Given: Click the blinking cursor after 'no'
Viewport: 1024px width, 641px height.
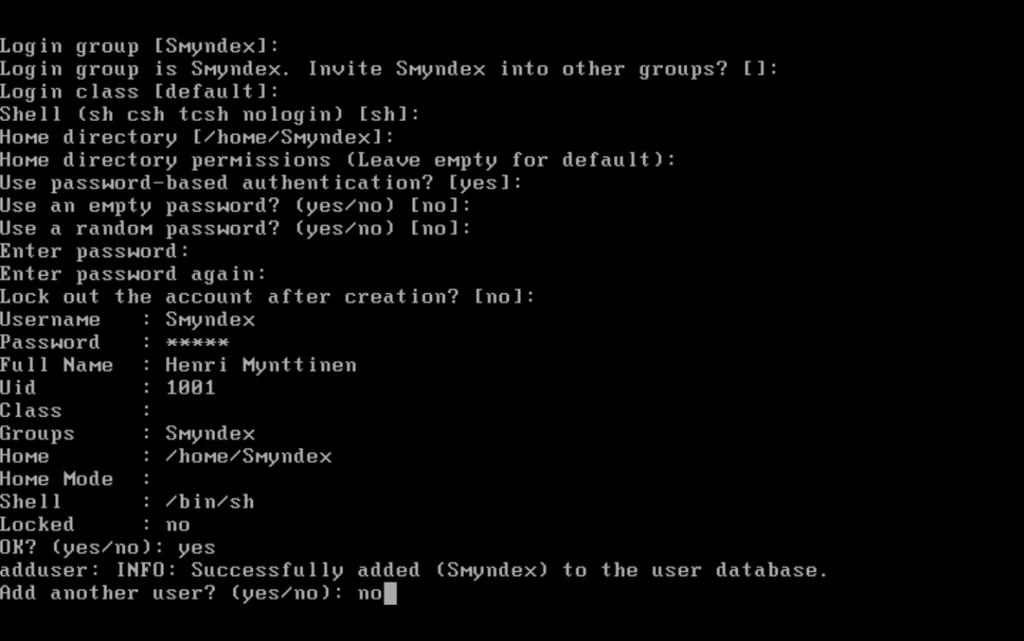Looking at the screenshot, I should [x=390, y=593].
